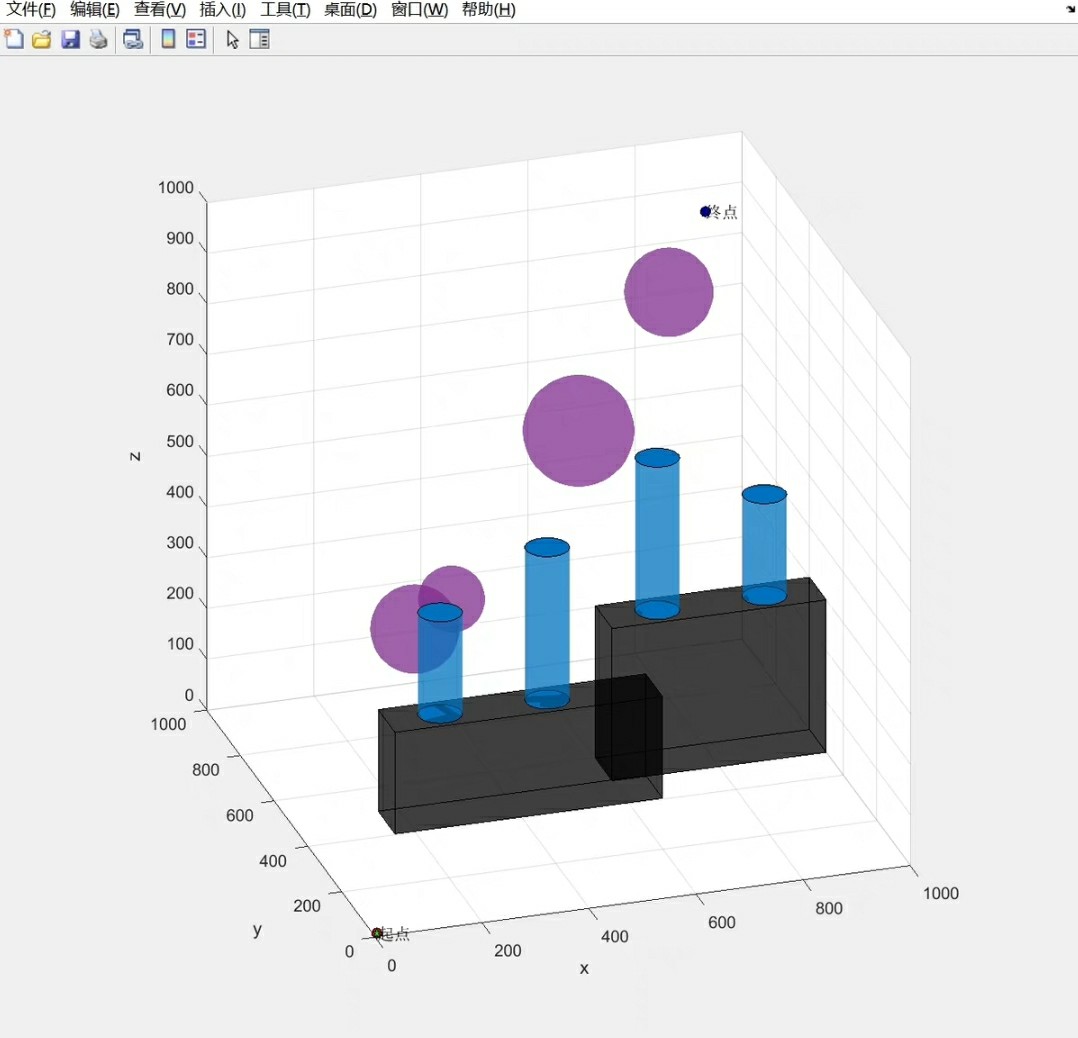Viewport: 1078px width, 1038px height.
Task: Select the large purple sphere in the middle
Action: click(578, 430)
